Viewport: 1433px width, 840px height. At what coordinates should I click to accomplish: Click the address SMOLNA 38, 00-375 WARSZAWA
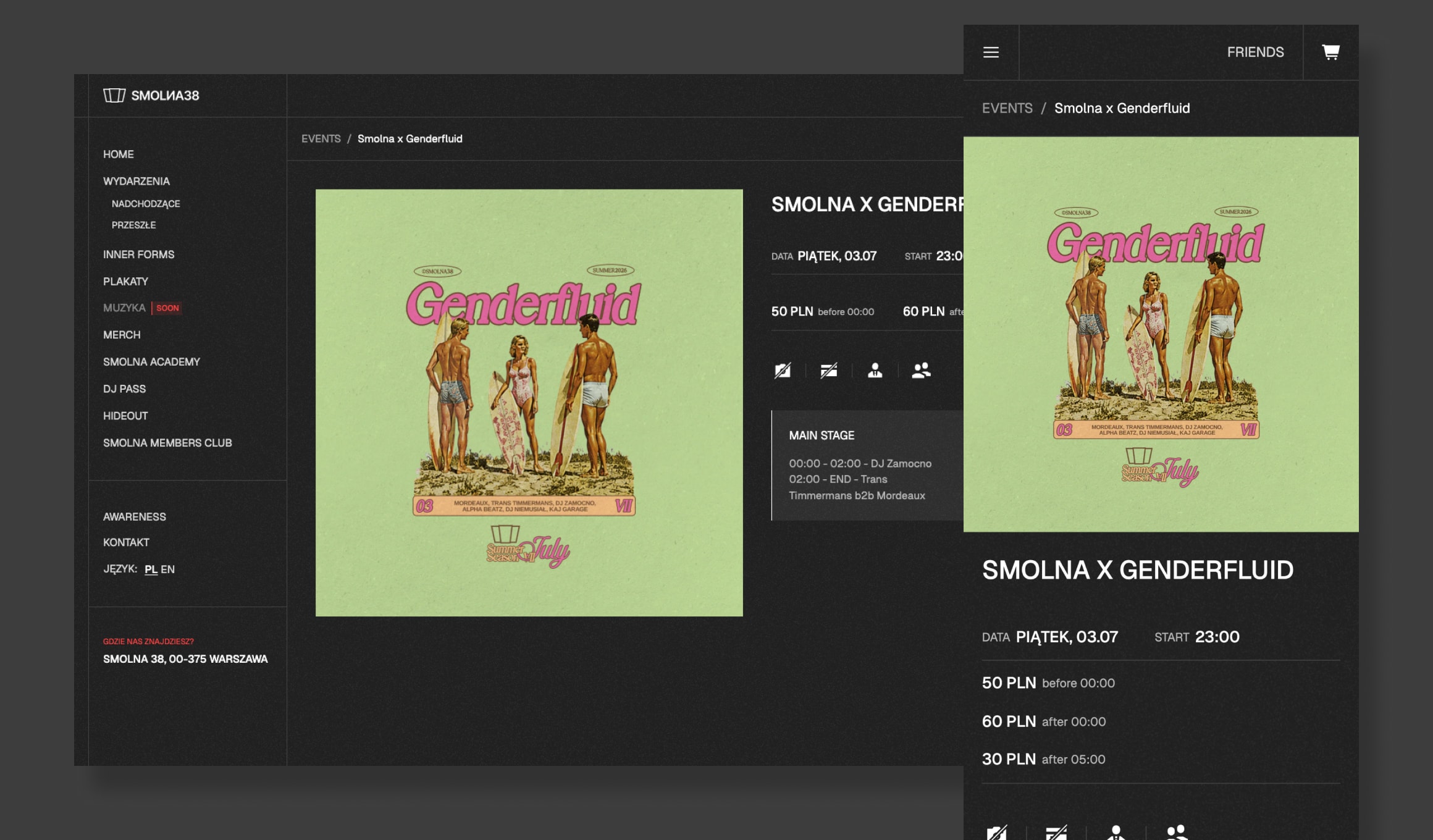[x=185, y=659]
